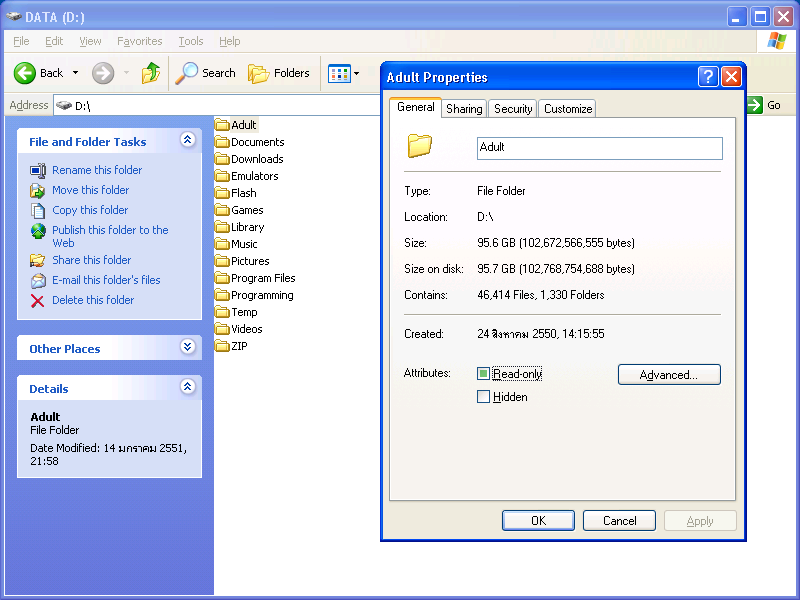Screen dimensions: 800x600
Task: Select the Videos folder icon
Action: coord(222,329)
